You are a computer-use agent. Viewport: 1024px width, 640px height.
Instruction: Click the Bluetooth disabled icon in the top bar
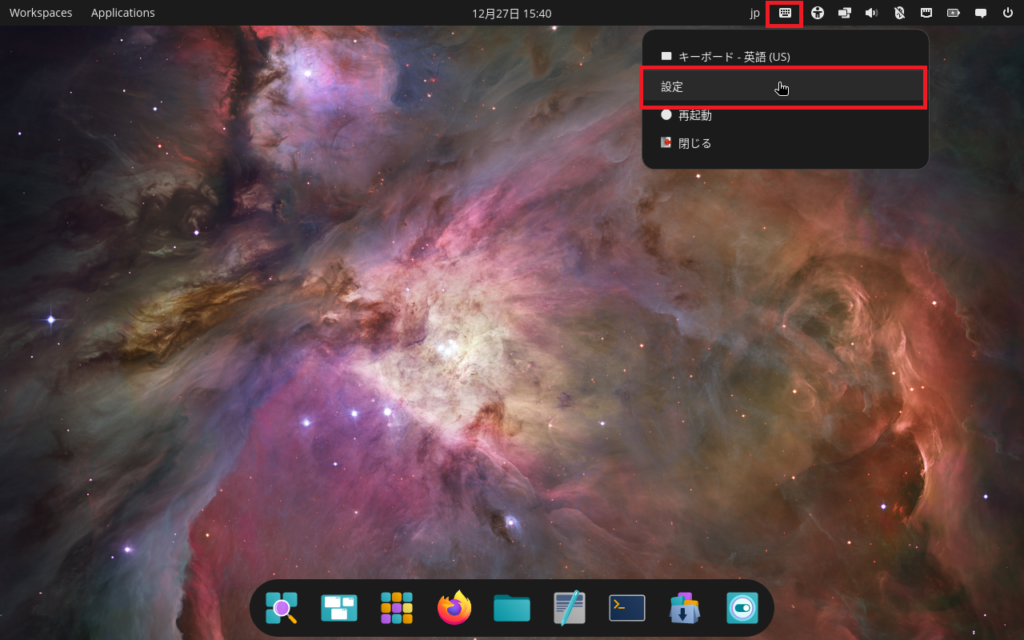coord(898,13)
